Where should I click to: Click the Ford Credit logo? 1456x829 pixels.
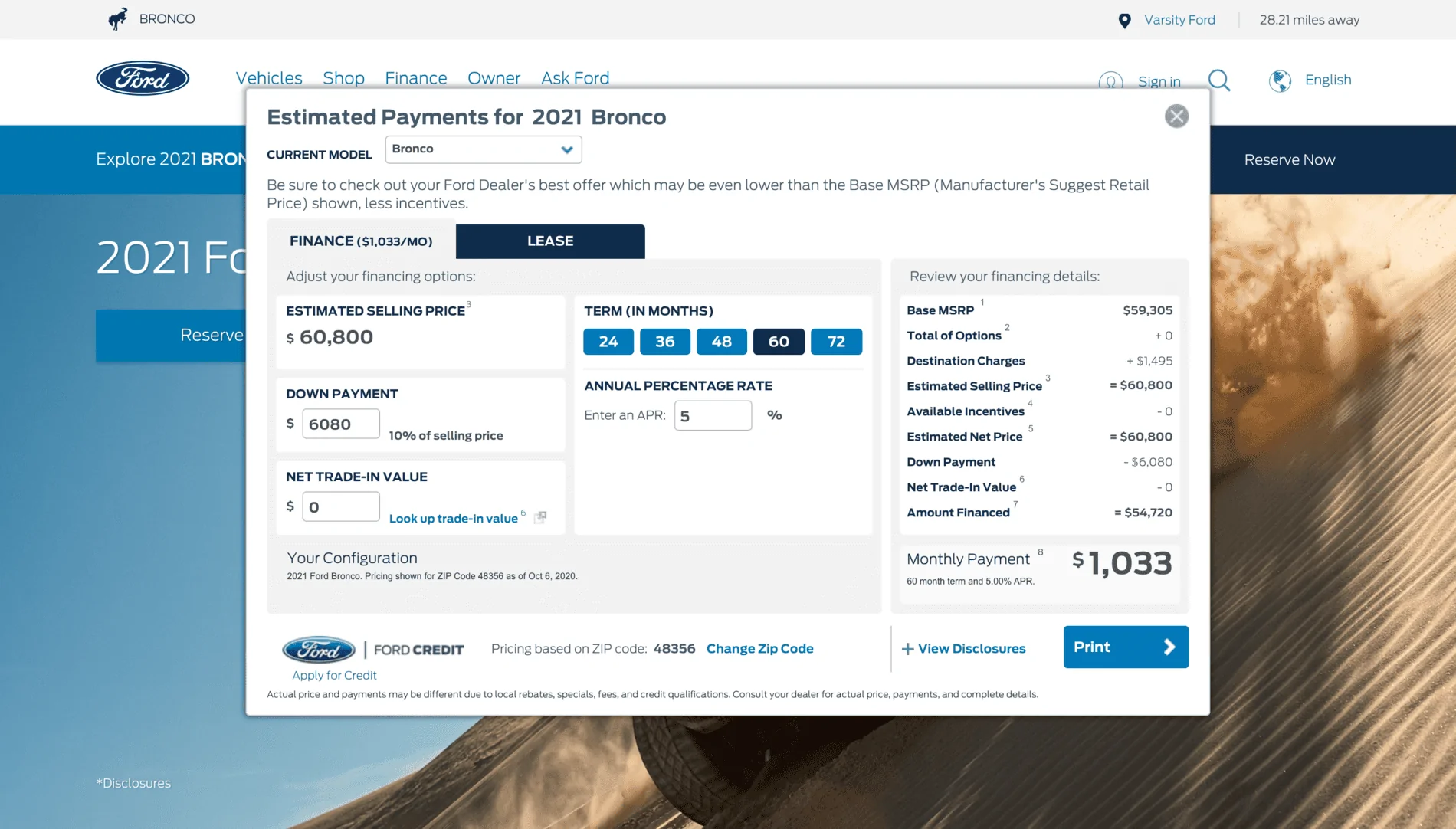373,650
